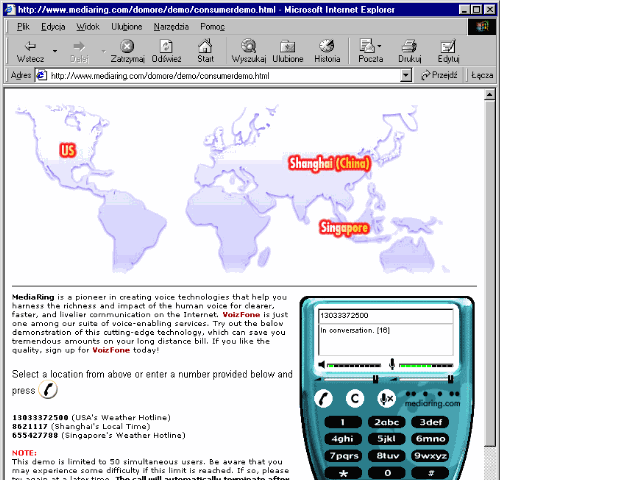This screenshot has height=480, width=640.
Task: Edit the page with Edytuj button
Action: pos(448,51)
